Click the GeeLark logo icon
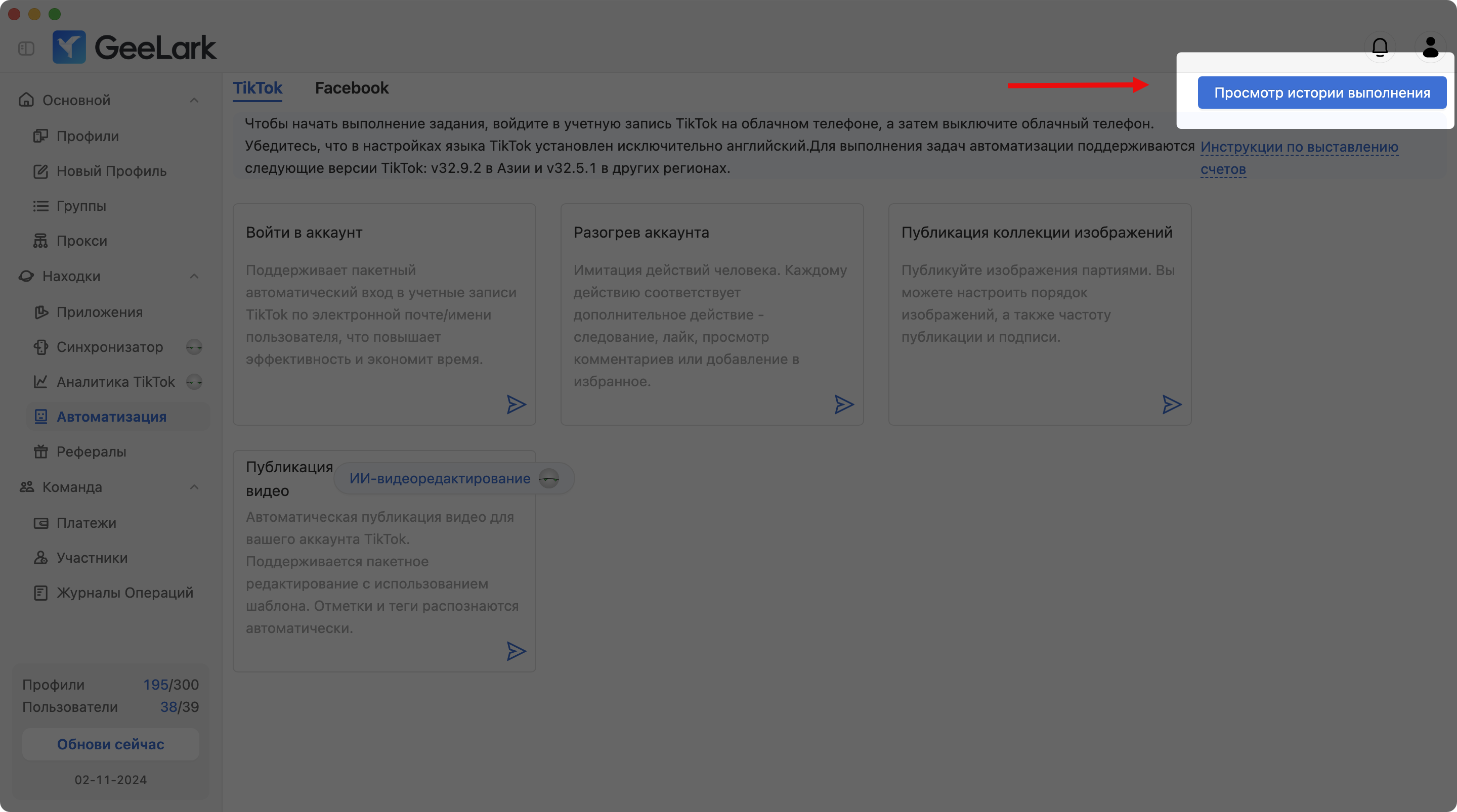Image resolution: width=1457 pixels, height=812 pixels. (x=69, y=47)
